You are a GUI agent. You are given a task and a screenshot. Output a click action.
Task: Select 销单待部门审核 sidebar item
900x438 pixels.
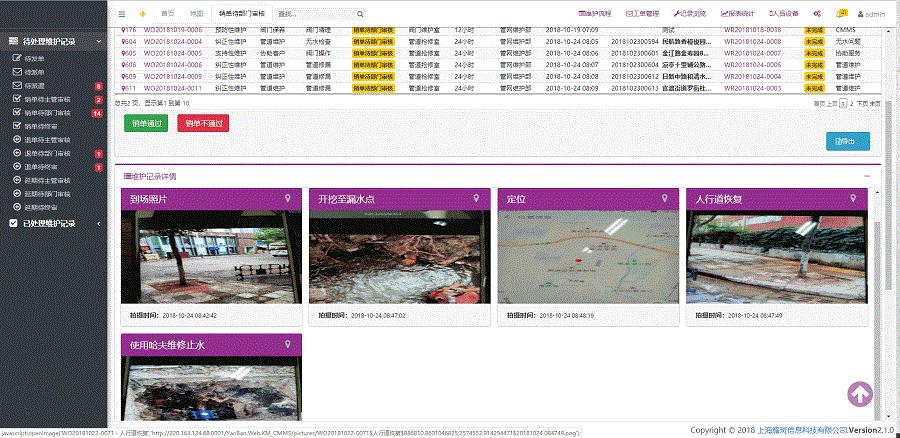(47, 113)
